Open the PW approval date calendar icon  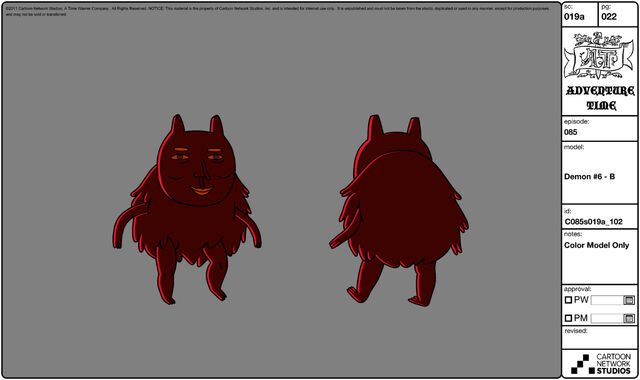click(x=629, y=300)
